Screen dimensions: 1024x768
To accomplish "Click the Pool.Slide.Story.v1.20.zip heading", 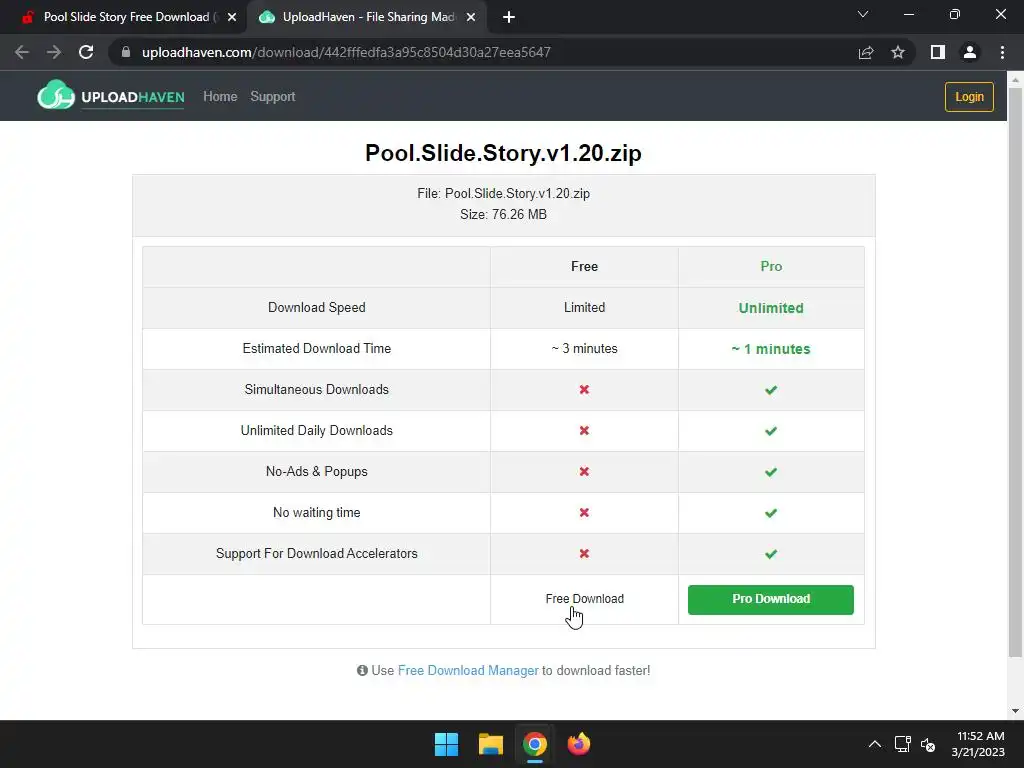I will tap(504, 153).
